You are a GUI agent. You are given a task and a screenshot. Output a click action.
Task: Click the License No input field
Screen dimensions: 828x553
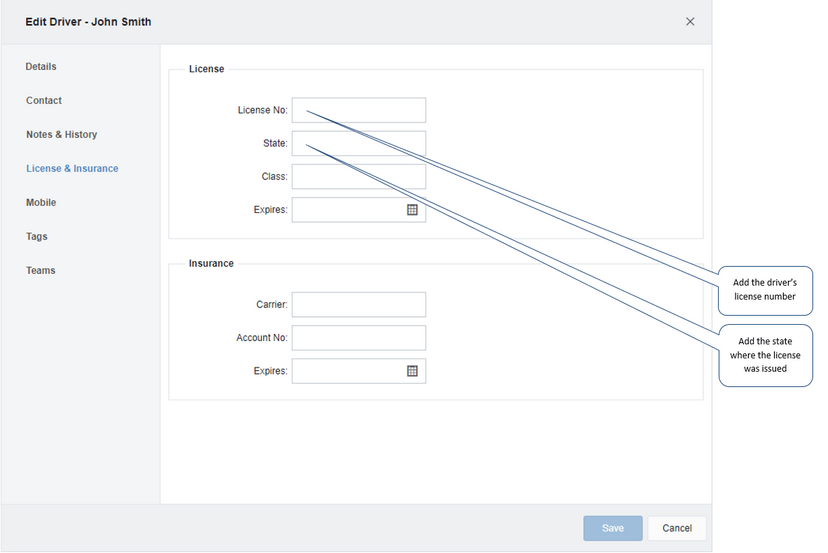[359, 110]
